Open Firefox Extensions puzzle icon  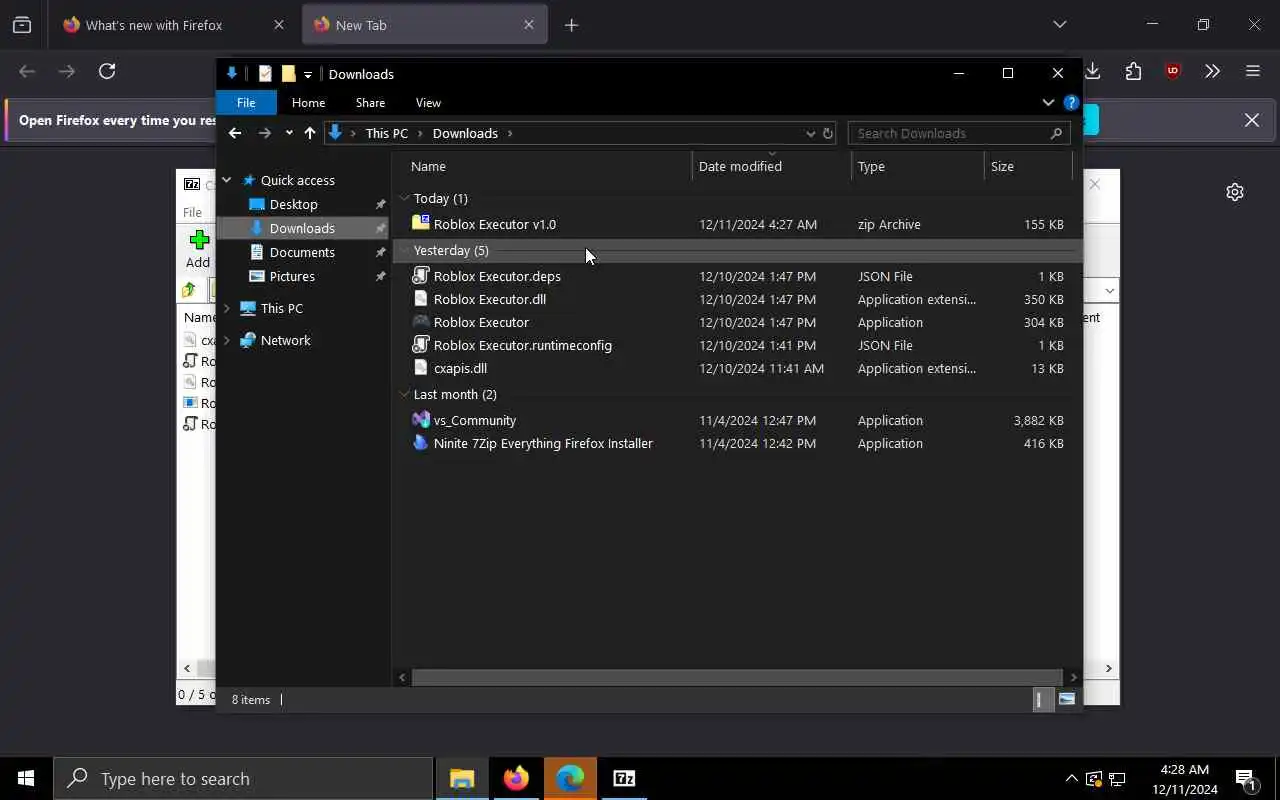tap(1133, 71)
